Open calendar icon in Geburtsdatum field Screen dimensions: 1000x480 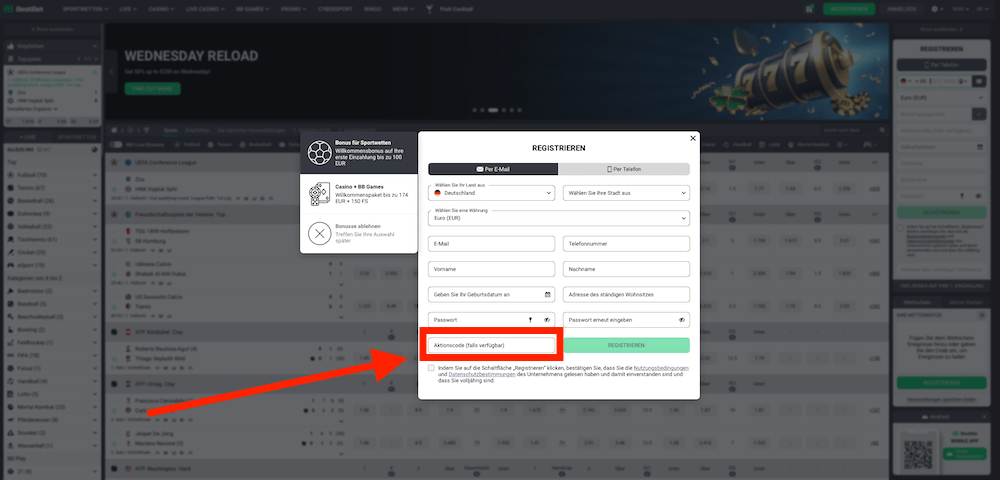coord(547,295)
